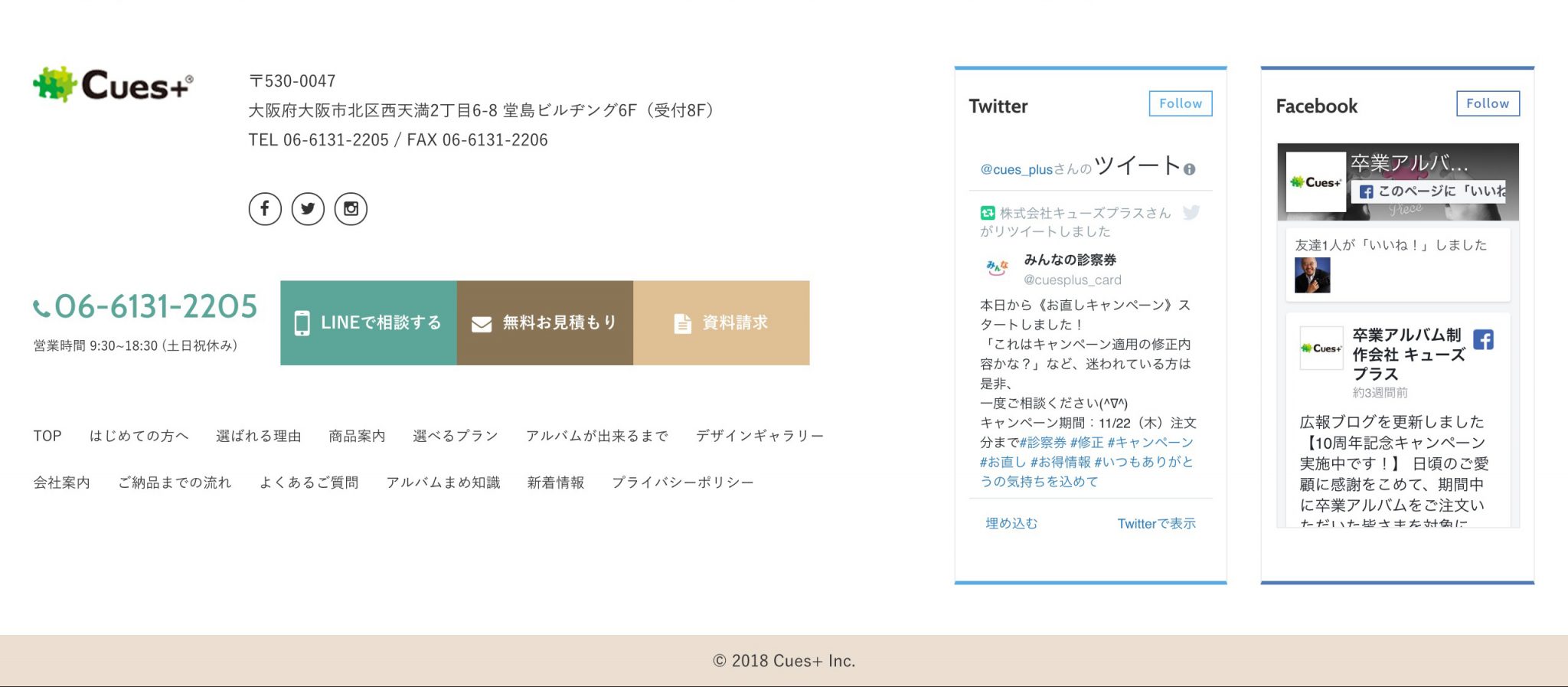Follow on Twitter

(1181, 103)
